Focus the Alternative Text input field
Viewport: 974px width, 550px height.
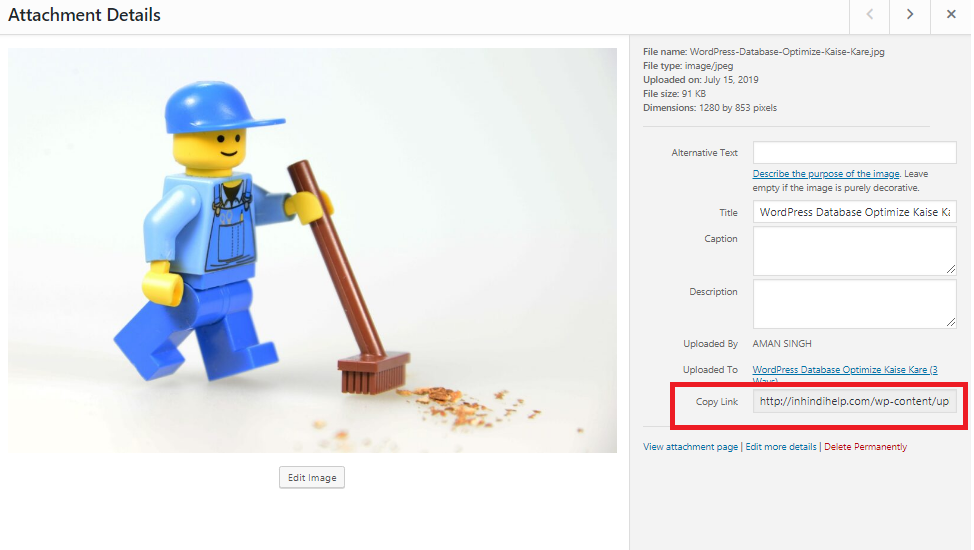[854, 153]
